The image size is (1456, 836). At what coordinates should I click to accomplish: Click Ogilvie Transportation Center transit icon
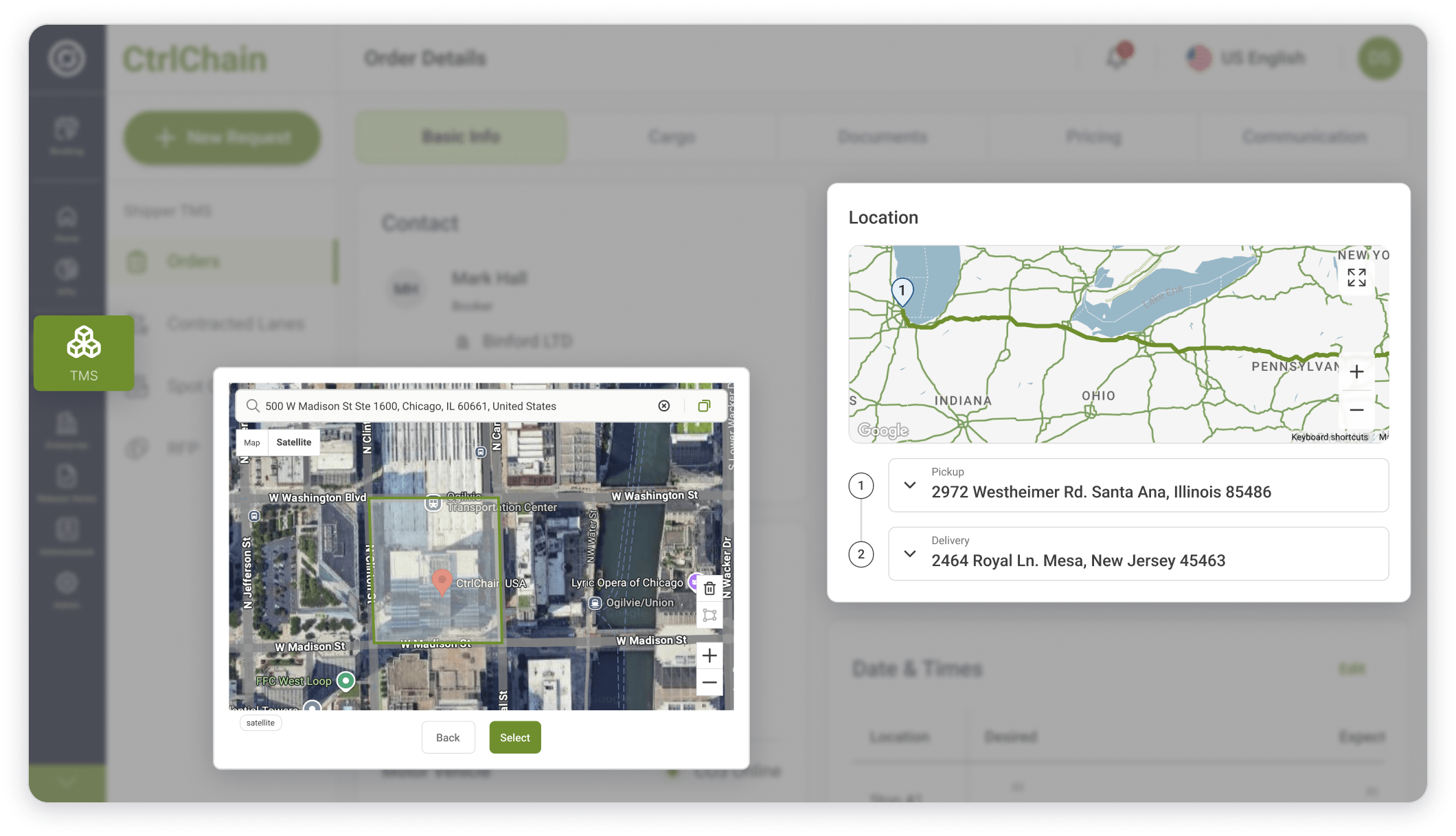433,504
